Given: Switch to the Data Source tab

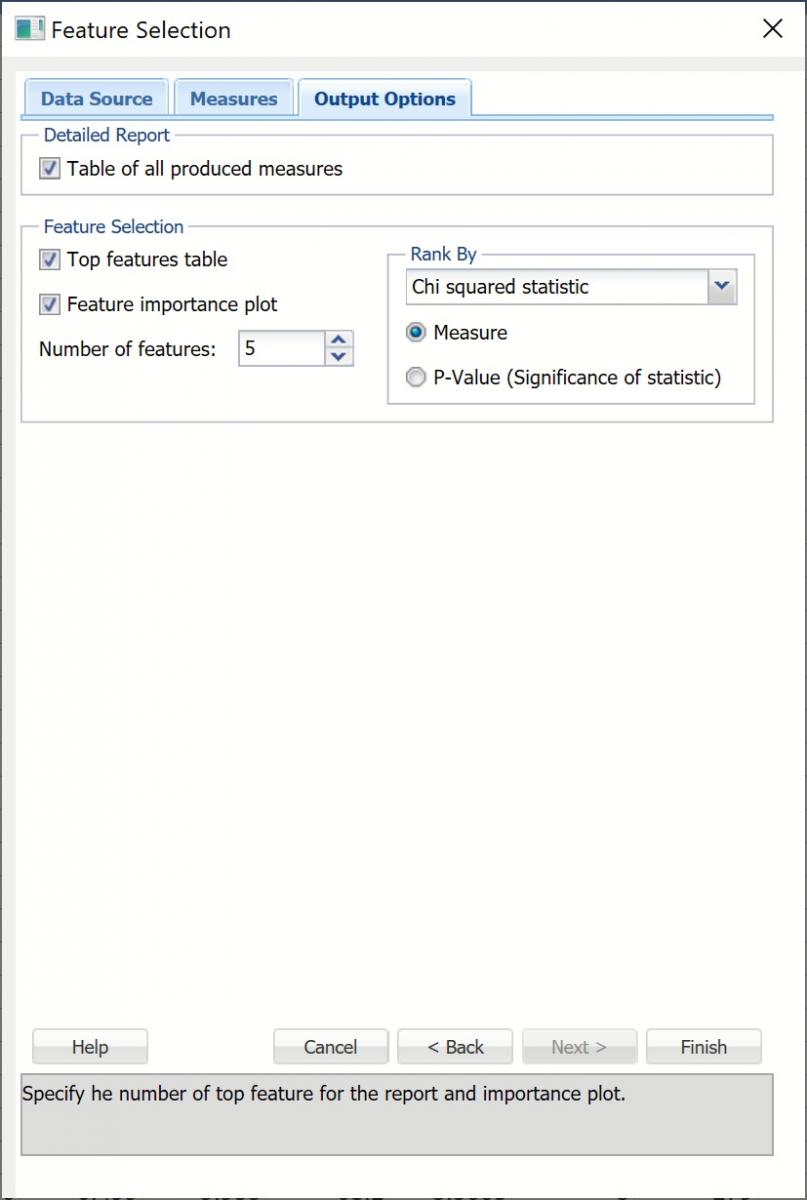Looking at the screenshot, I should tap(96, 99).
